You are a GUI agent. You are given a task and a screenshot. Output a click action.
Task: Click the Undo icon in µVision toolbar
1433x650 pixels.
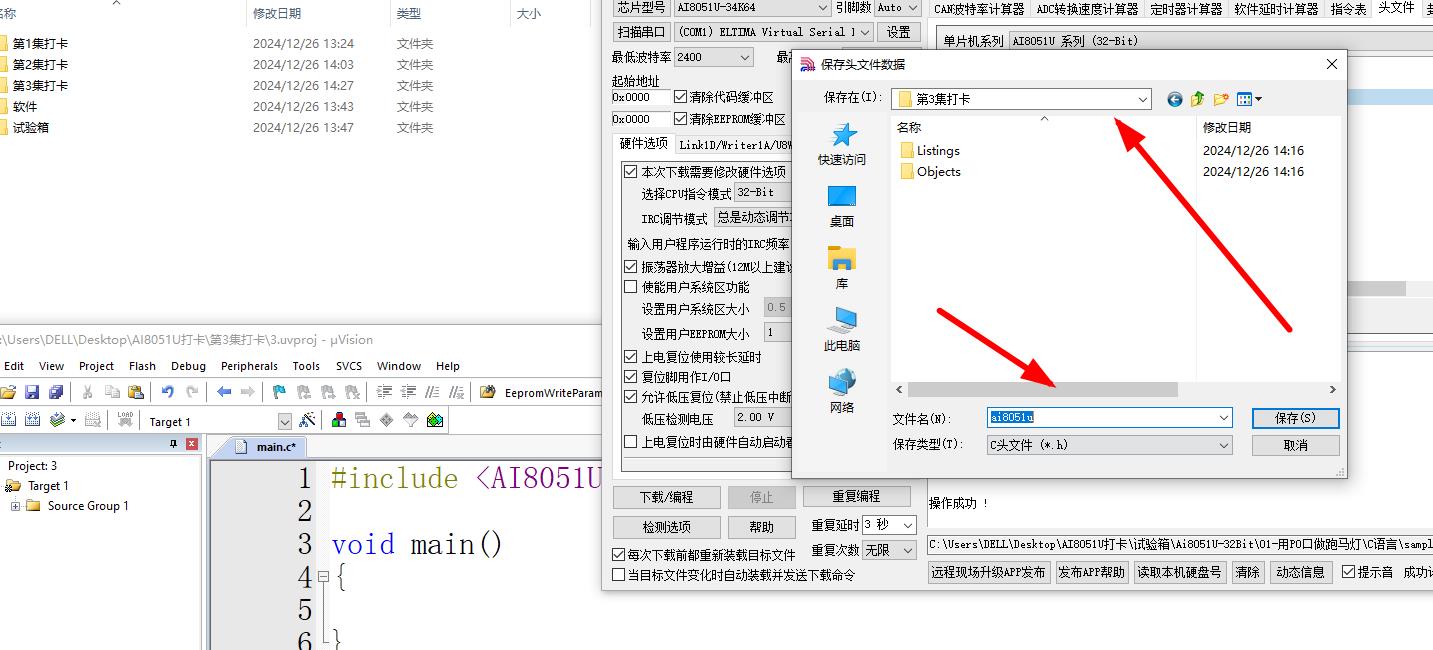pyautogui.click(x=168, y=392)
